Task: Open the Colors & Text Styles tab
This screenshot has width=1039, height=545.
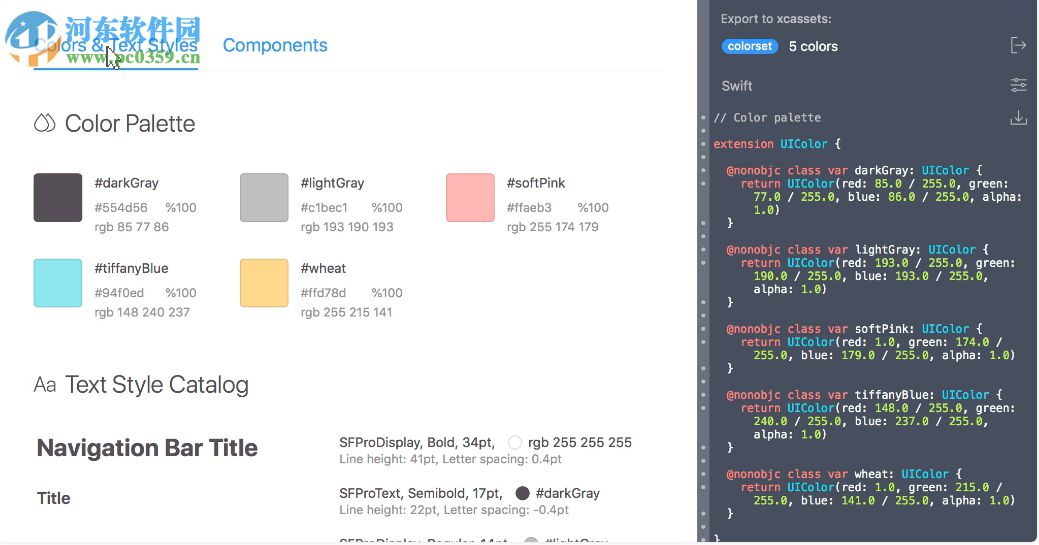Action: coord(116,45)
